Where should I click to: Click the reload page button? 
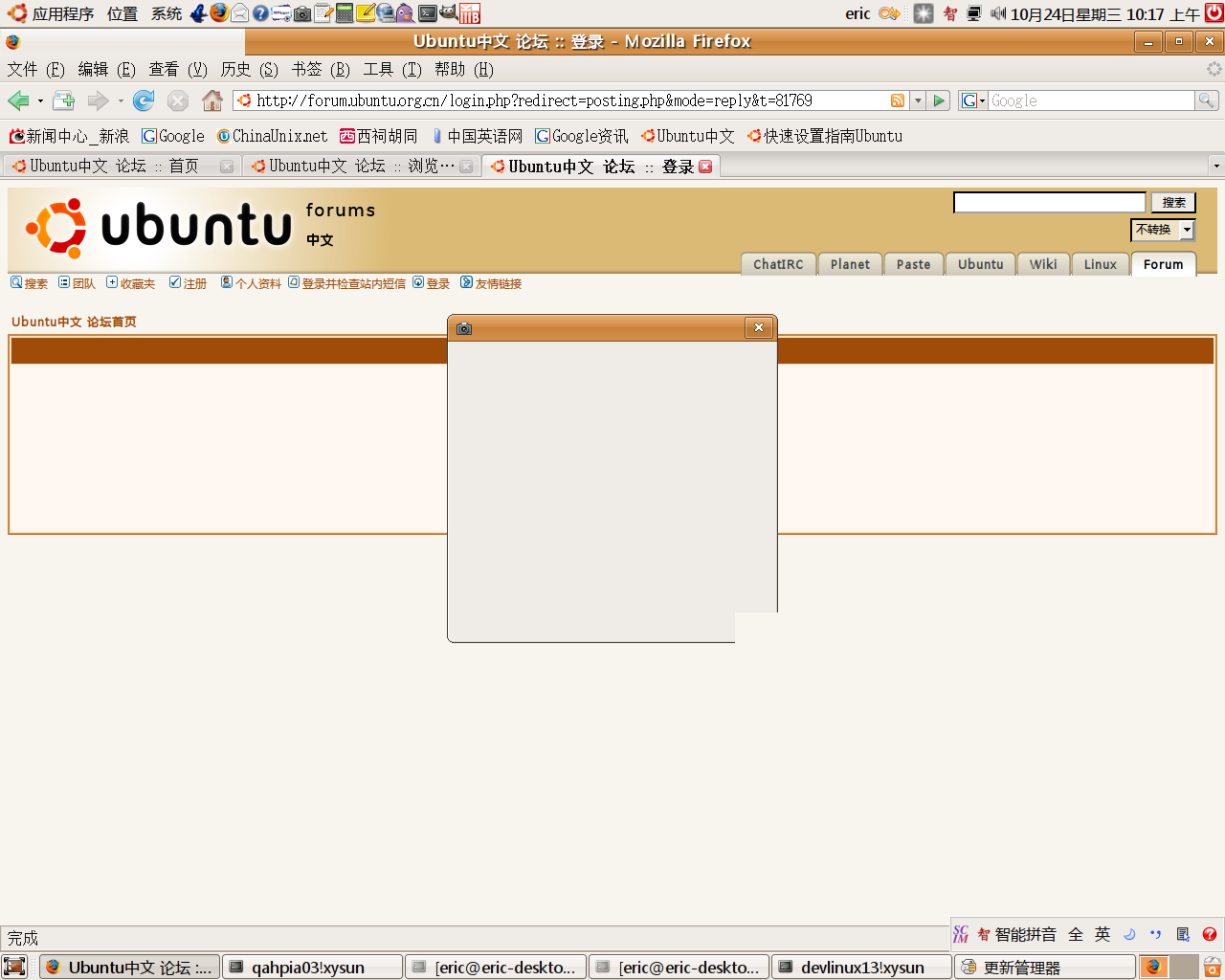coord(144,100)
